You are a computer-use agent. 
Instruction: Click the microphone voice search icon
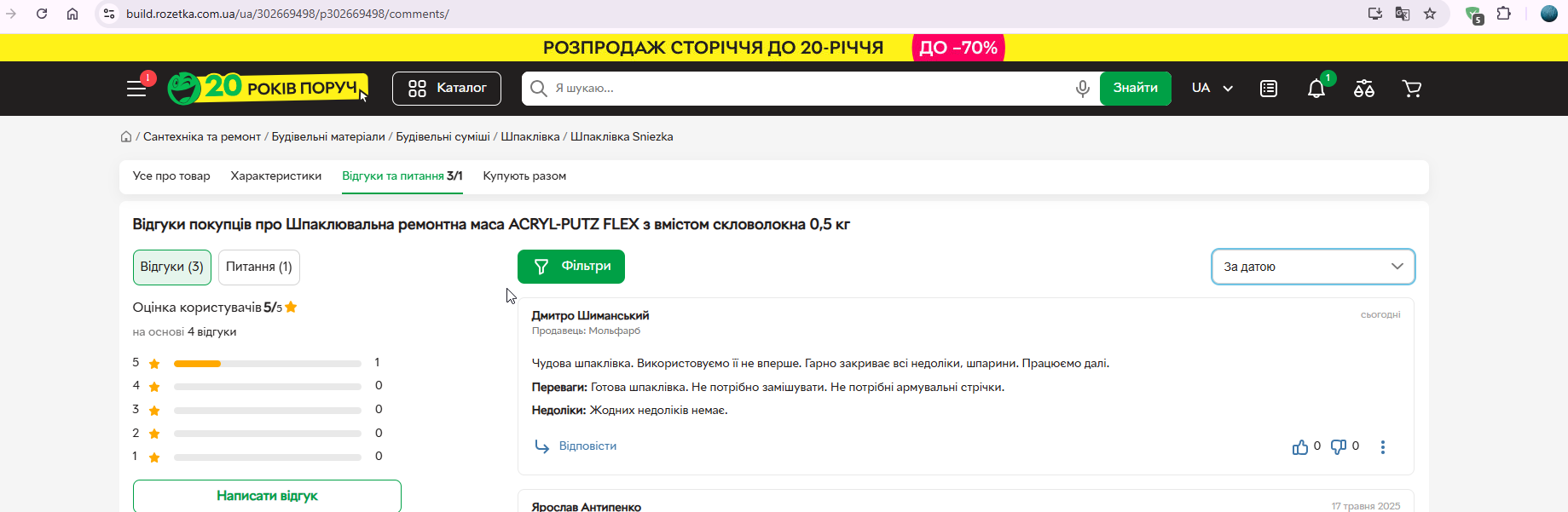pyautogui.click(x=1082, y=89)
